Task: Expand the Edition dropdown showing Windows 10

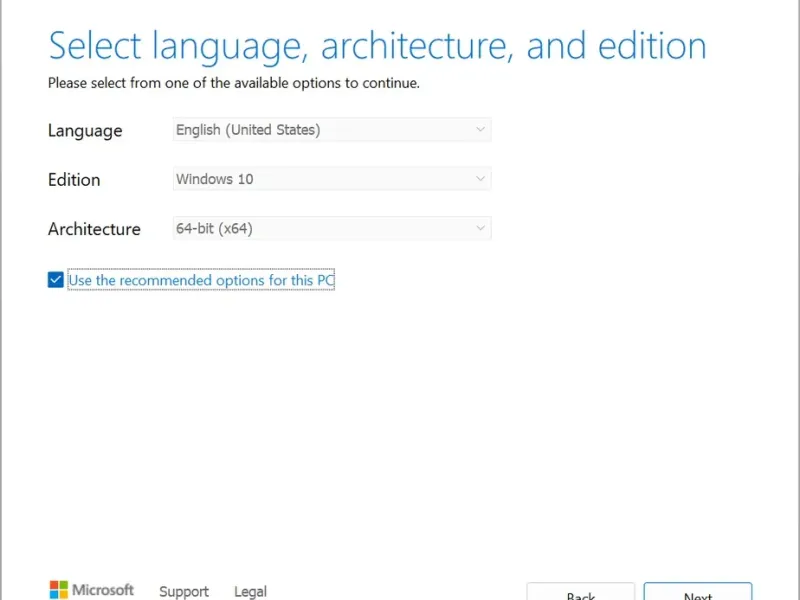Action: pyautogui.click(x=332, y=179)
